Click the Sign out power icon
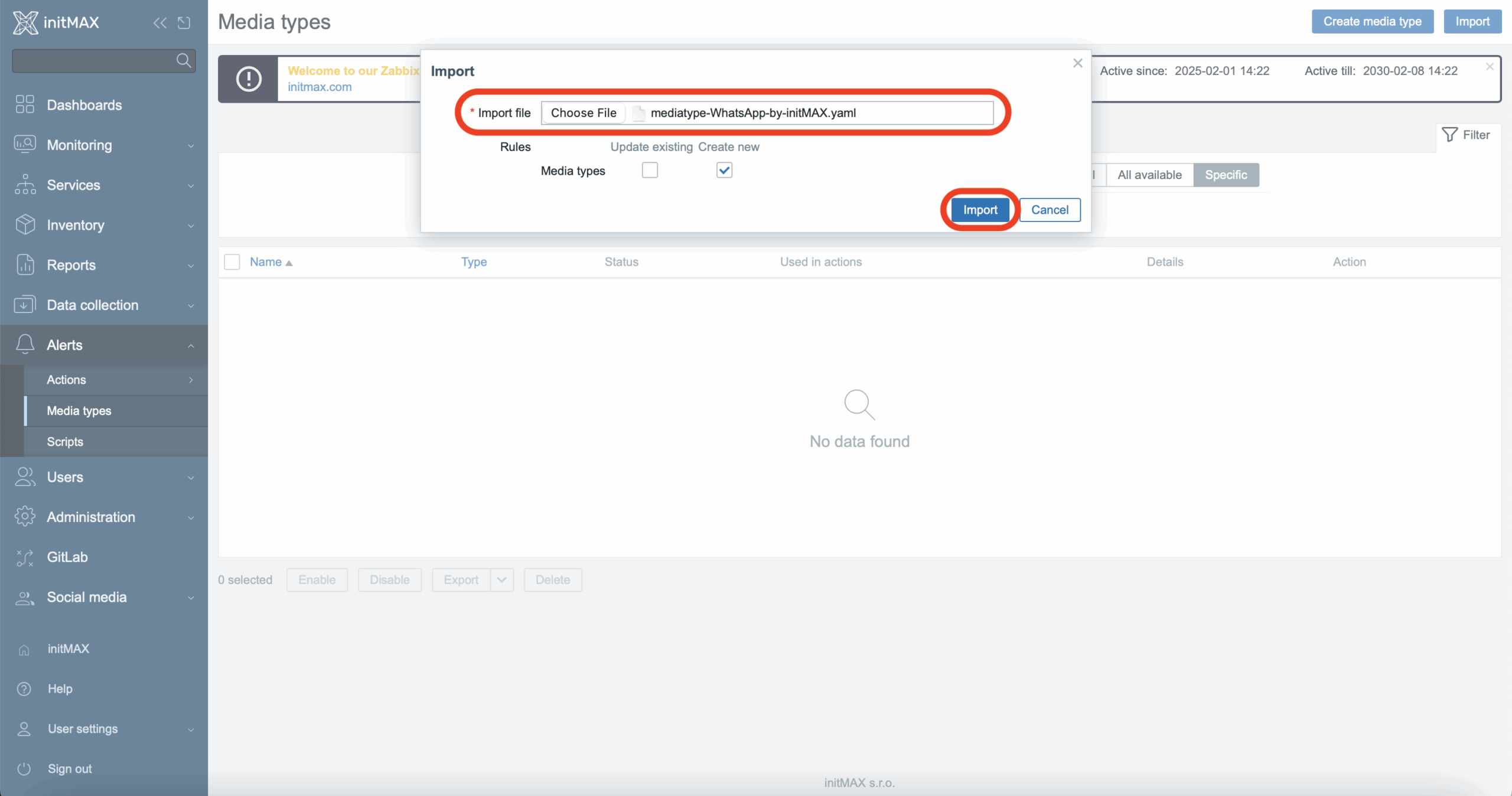The height and width of the screenshot is (796, 1512). (x=24, y=768)
